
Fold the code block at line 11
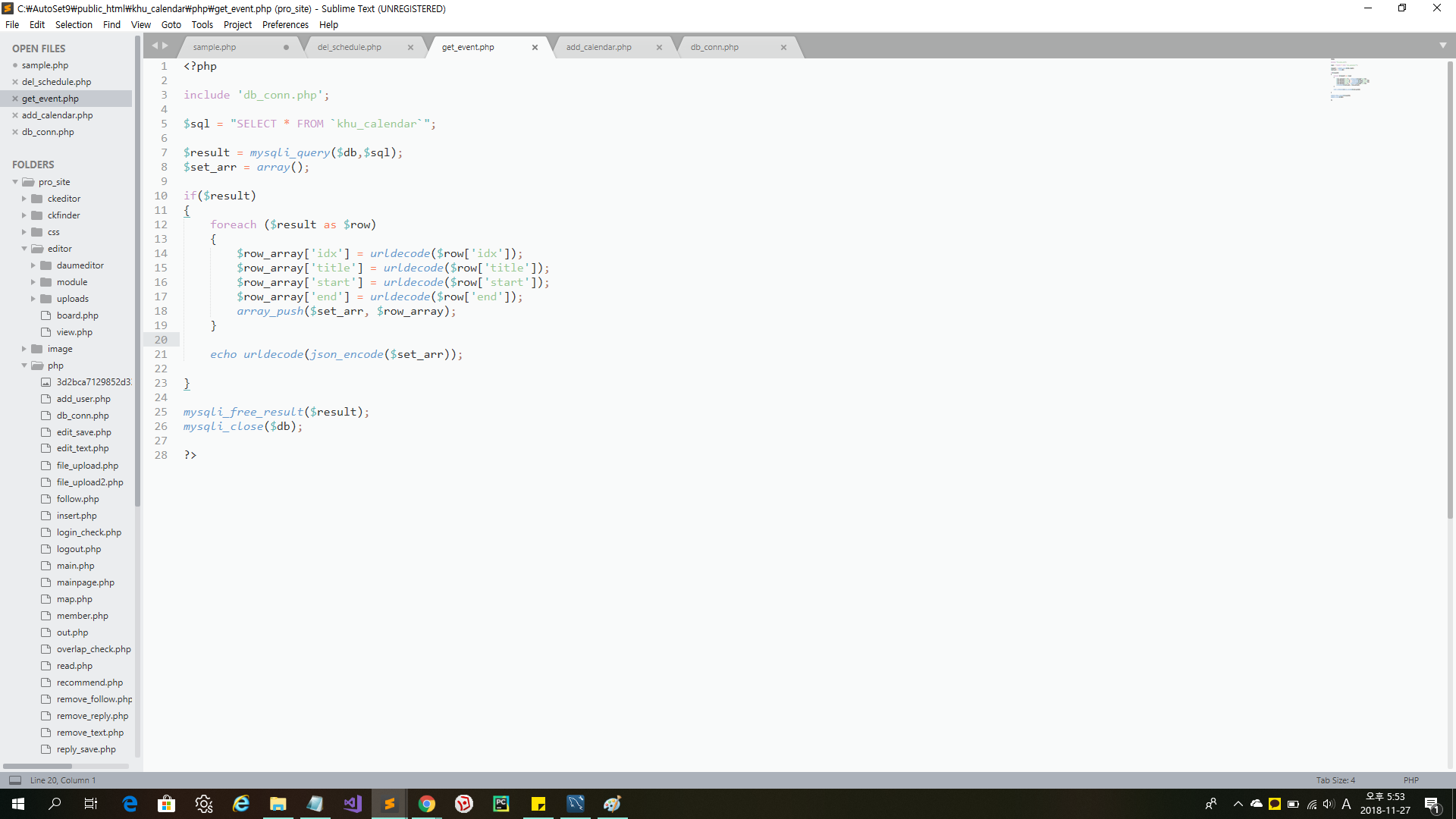pos(176,210)
